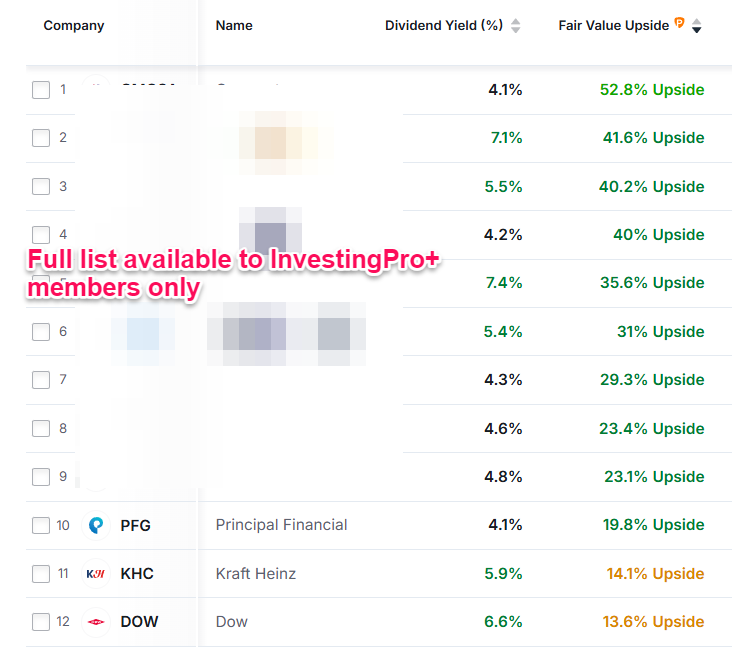Click the Dow company logo icon
The image size is (732, 658).
(x=96, y=622)
